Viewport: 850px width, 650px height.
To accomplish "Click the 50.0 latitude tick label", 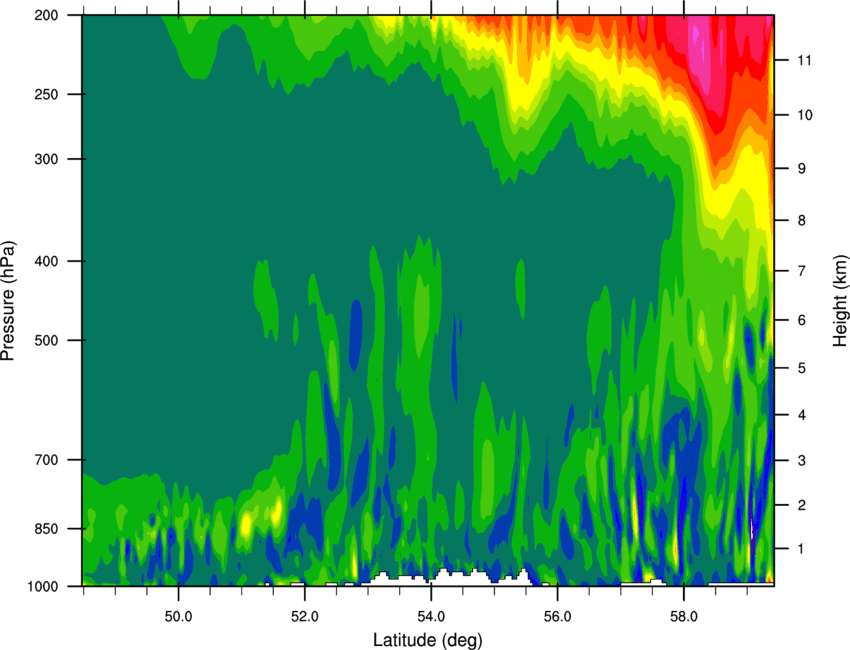I will [178, 617].
